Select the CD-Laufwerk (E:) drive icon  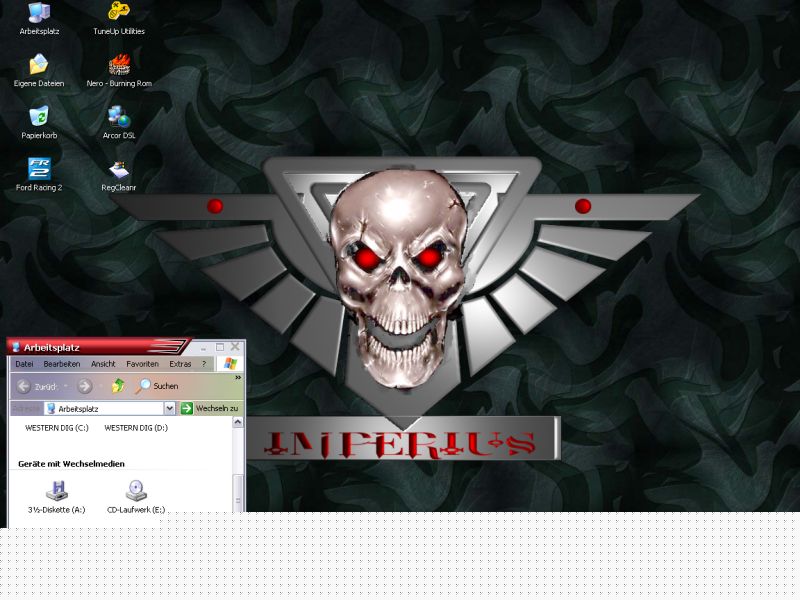136,497
